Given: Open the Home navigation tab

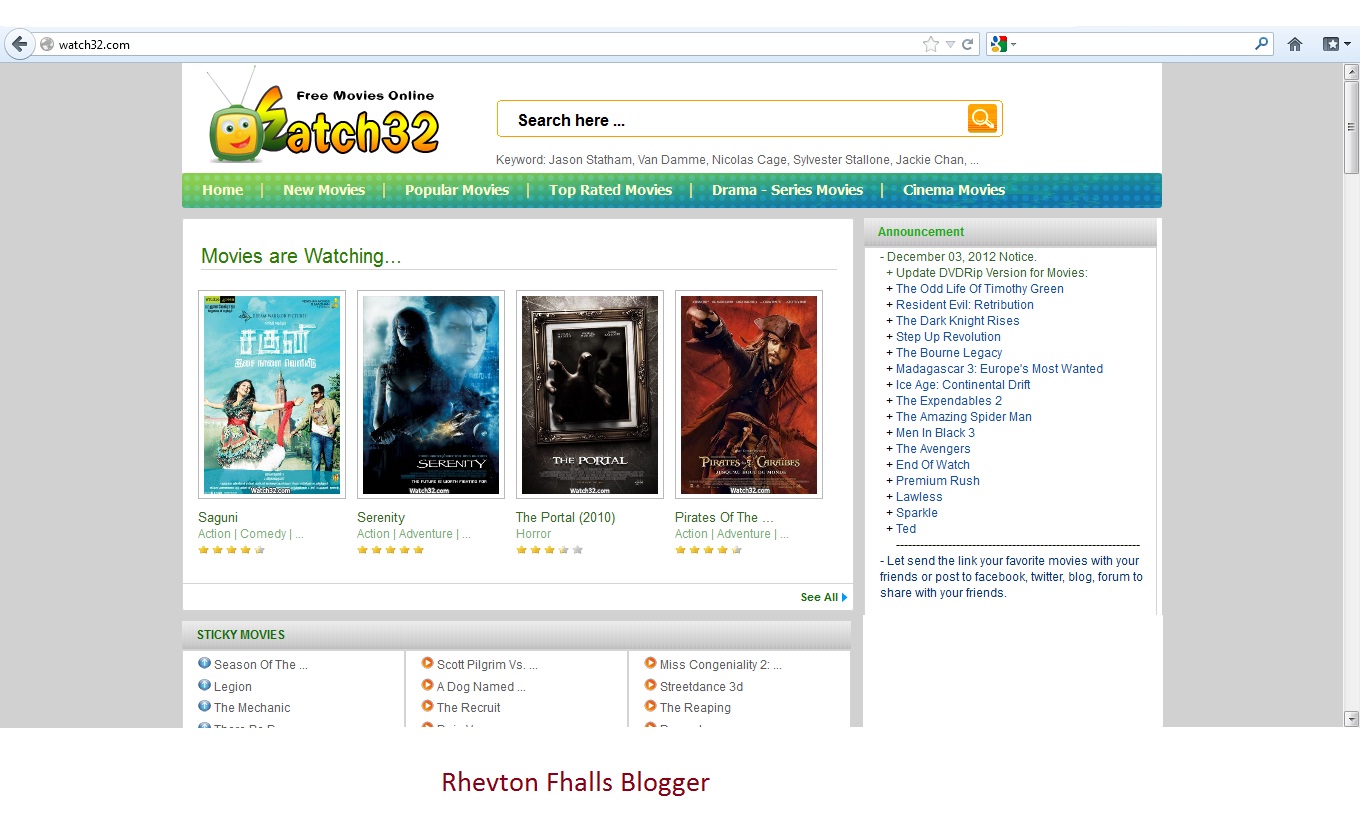Looking at the screenshot, I should 222,190.
